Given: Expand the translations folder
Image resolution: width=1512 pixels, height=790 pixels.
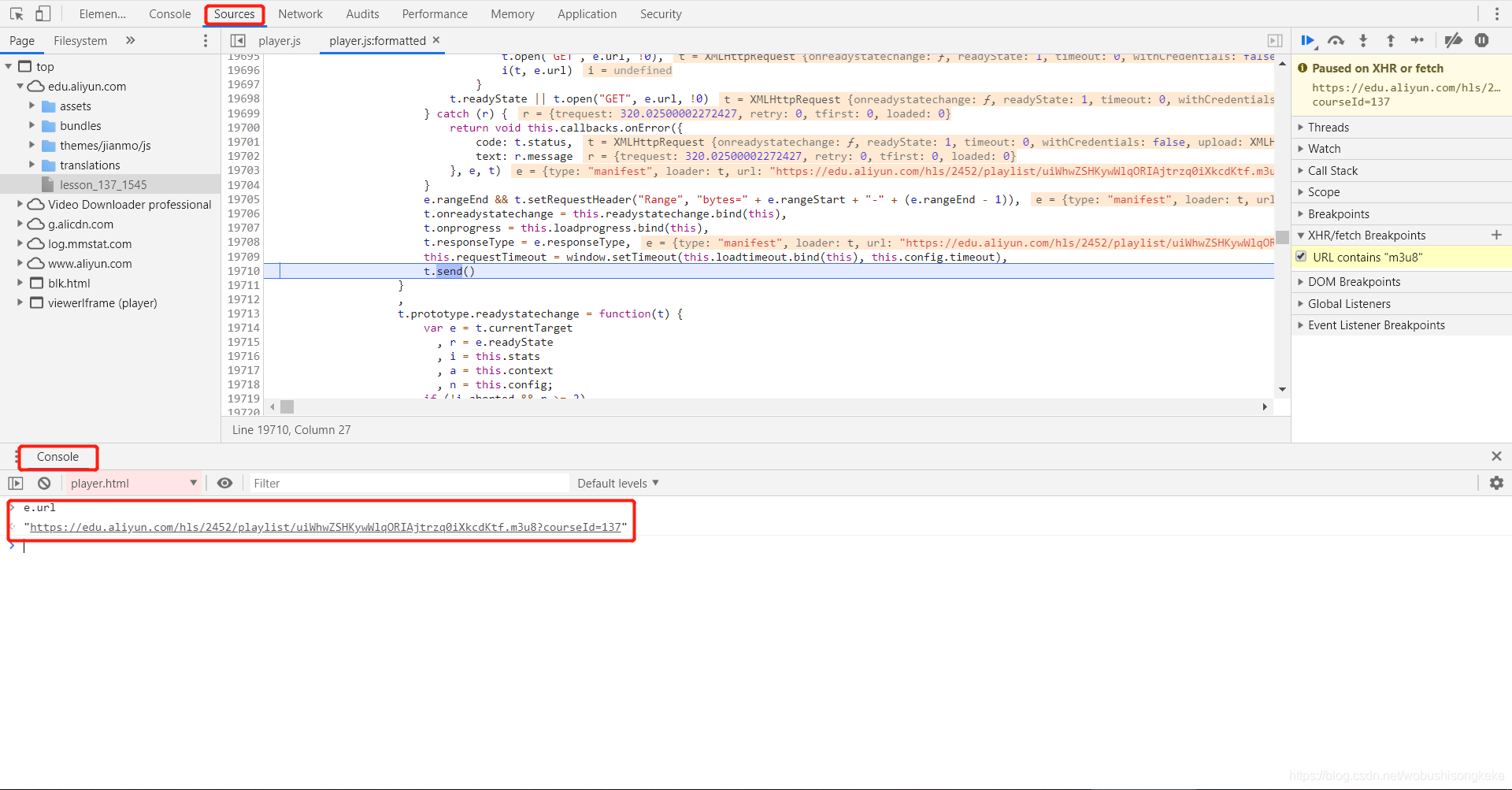Looking at the screenshot, I should click(31, 165).
